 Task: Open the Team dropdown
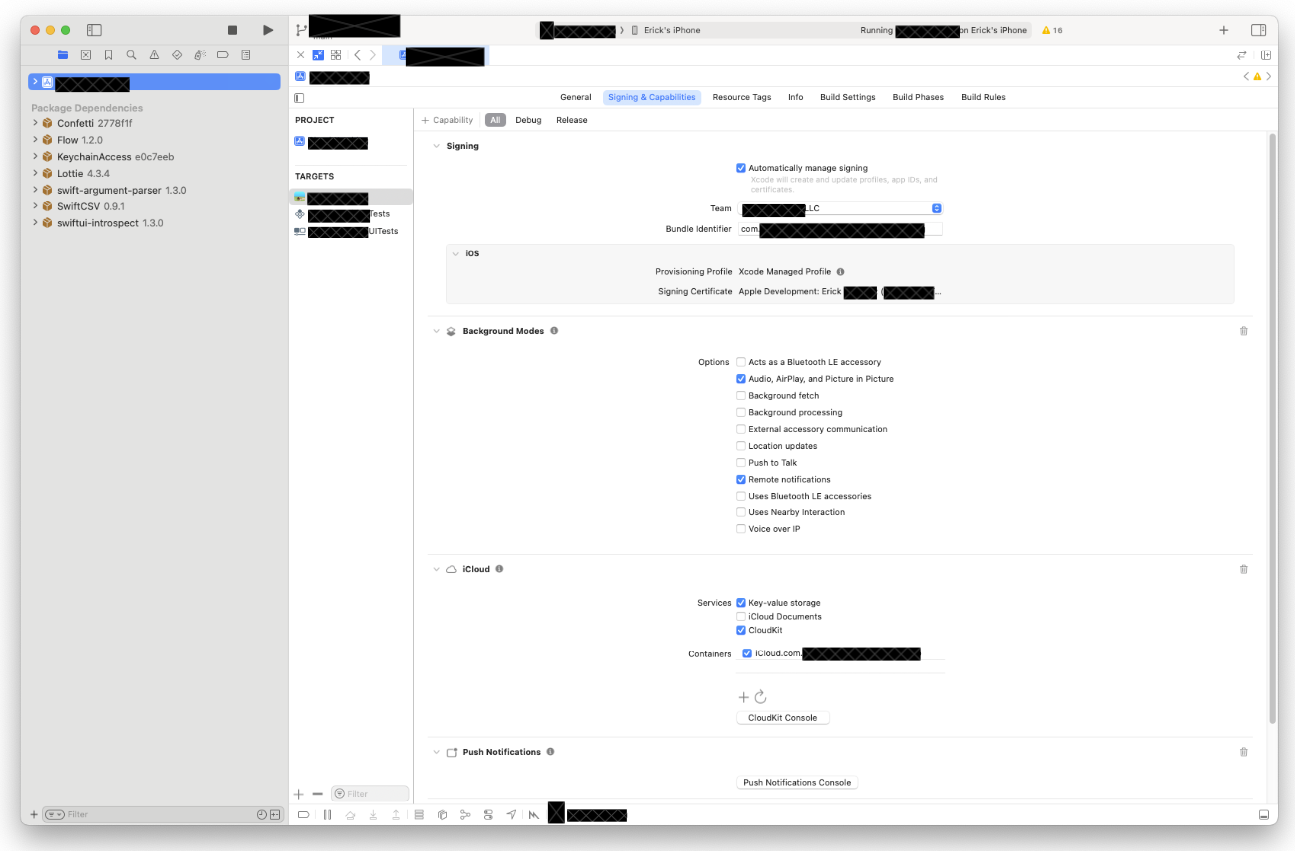point(840,208)
